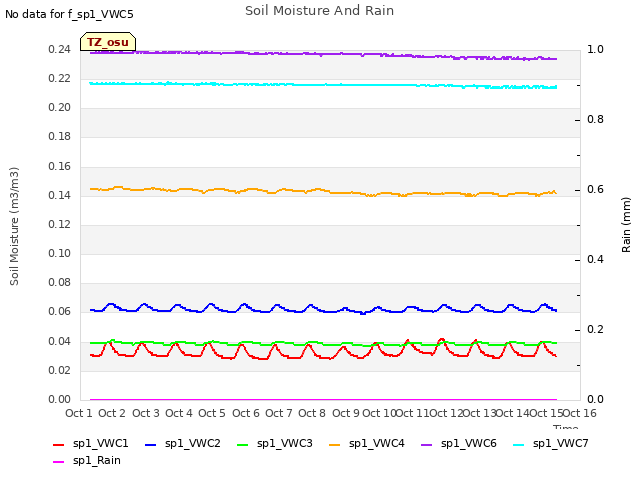Click the 0.10 left axis value
The height and width of the screenshot is (480, 640).
[60, 253]
